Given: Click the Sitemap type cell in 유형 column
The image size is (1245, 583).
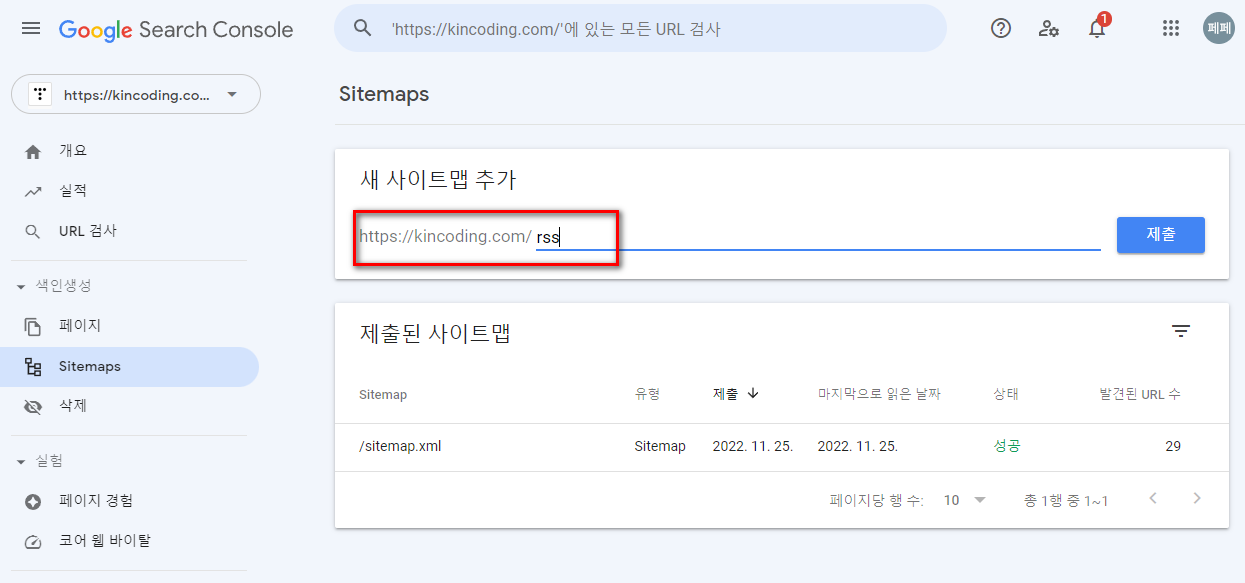Looking at the screenshot, I should pos(660,446).
